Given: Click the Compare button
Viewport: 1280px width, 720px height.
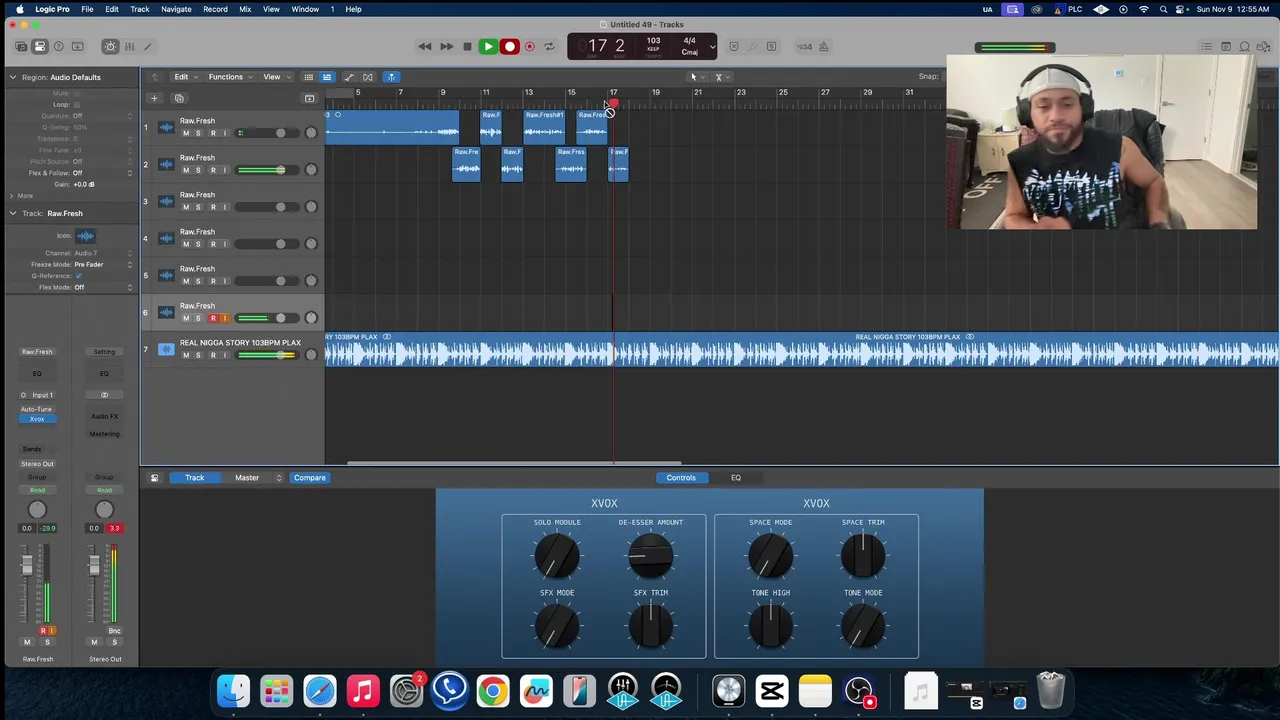Looking at the screenshot, I should pos(309,478).
